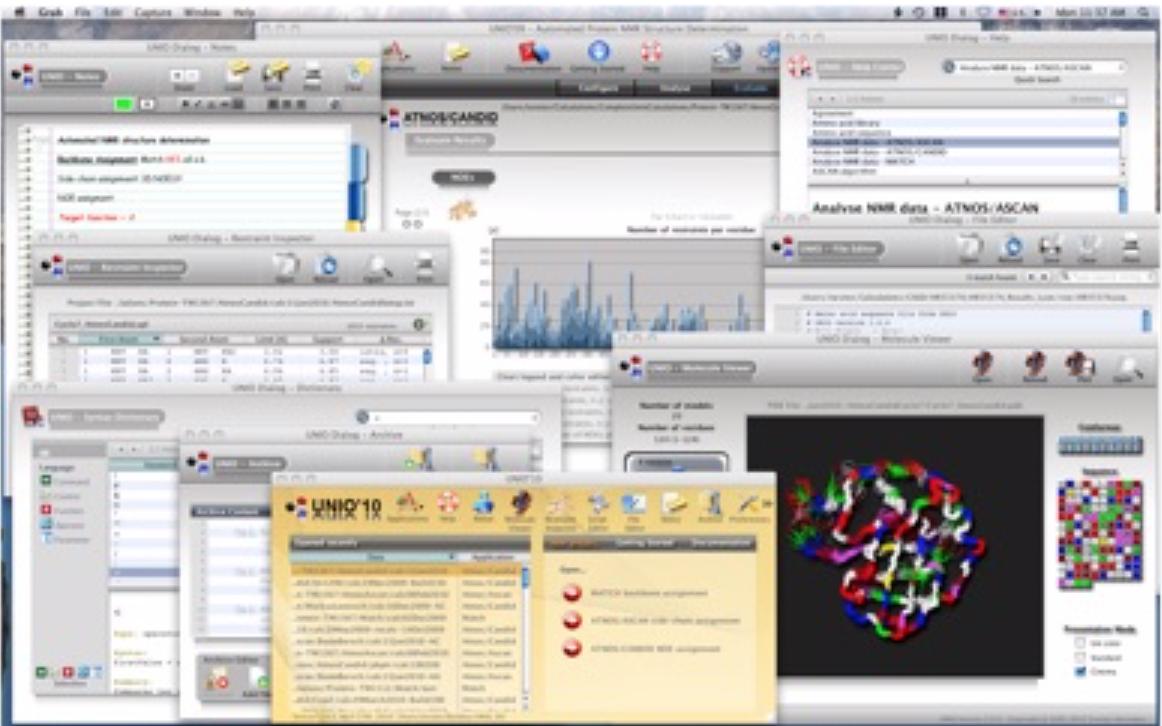Switch to the Analyse tab
The image size is (1162, 726).
click(x=674, y=88)
